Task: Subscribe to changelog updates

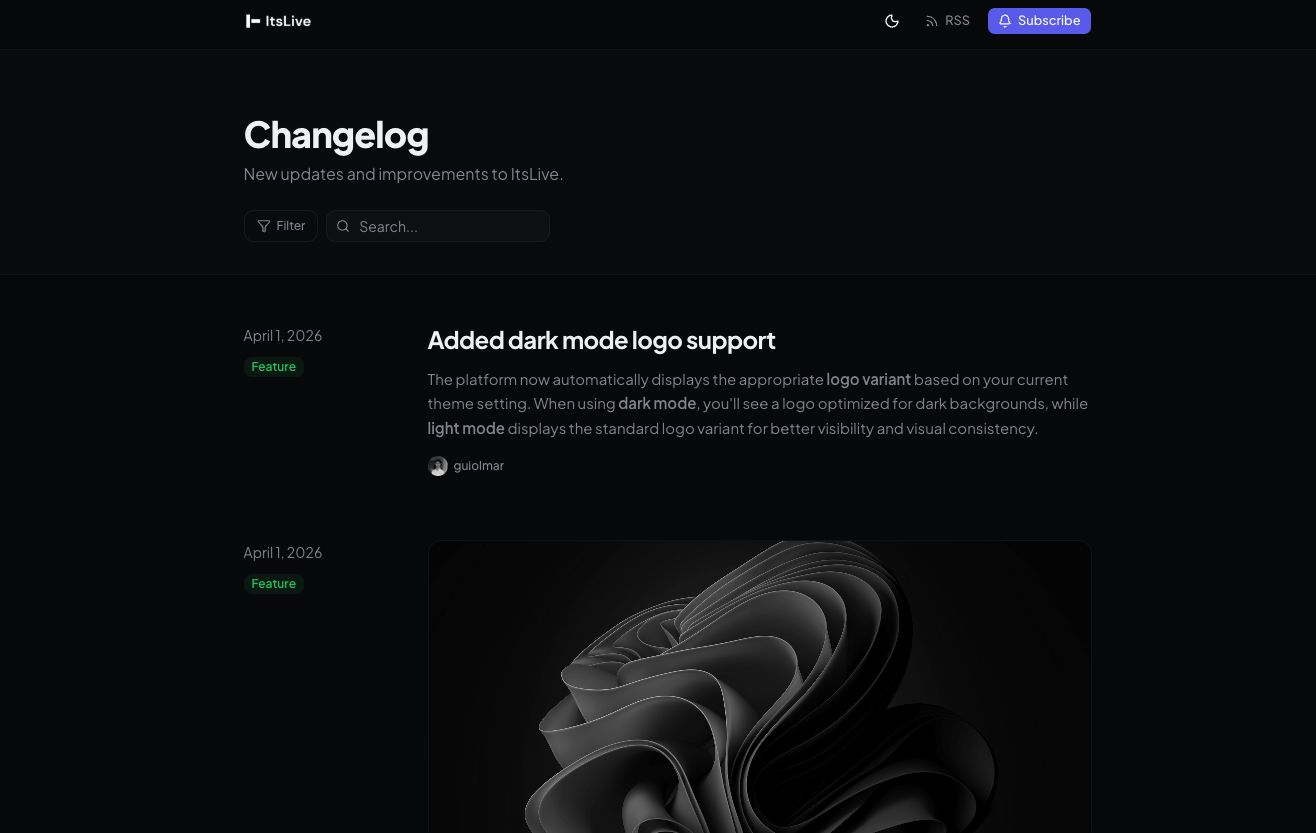Action: point(1039,20)
